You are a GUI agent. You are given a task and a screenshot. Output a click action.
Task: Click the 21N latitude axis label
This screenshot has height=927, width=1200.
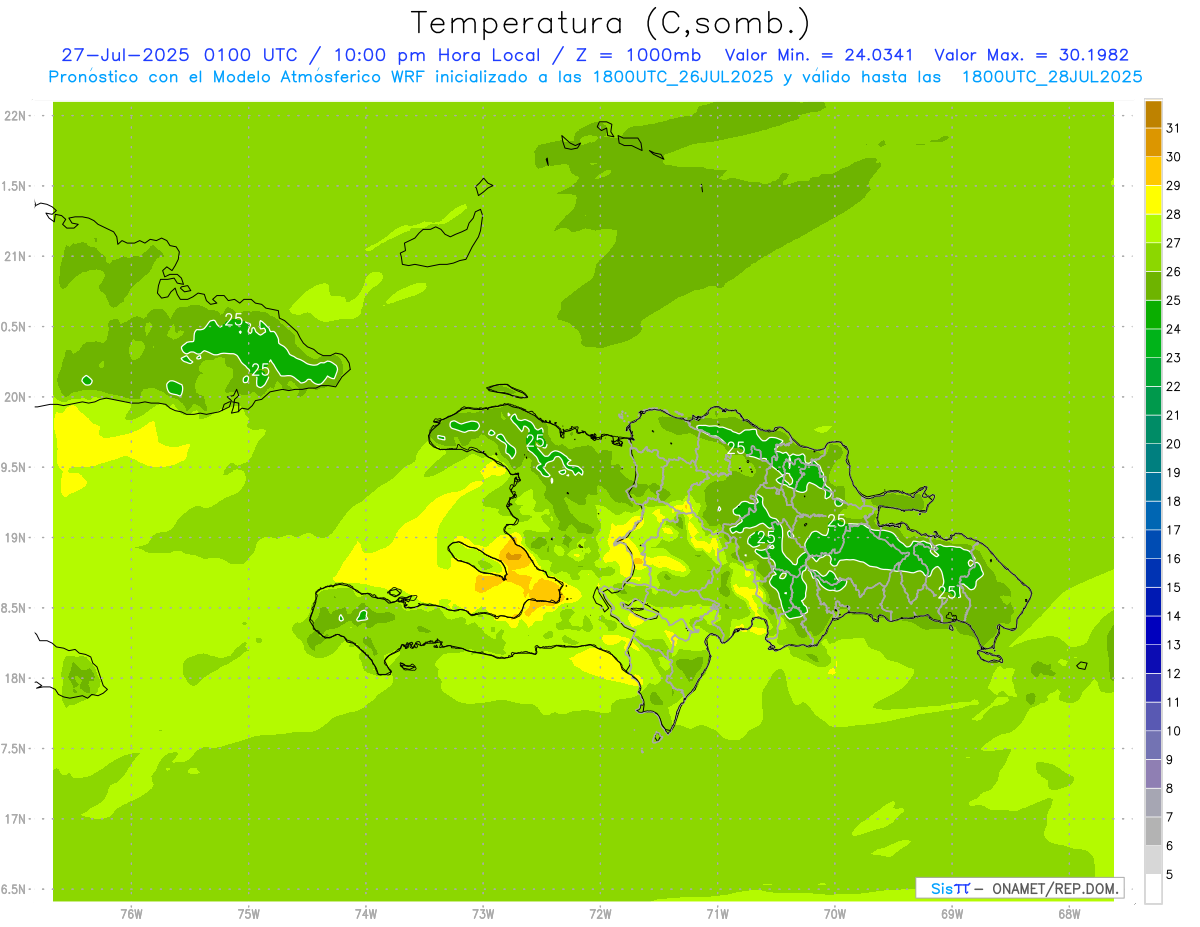(15, 257)
